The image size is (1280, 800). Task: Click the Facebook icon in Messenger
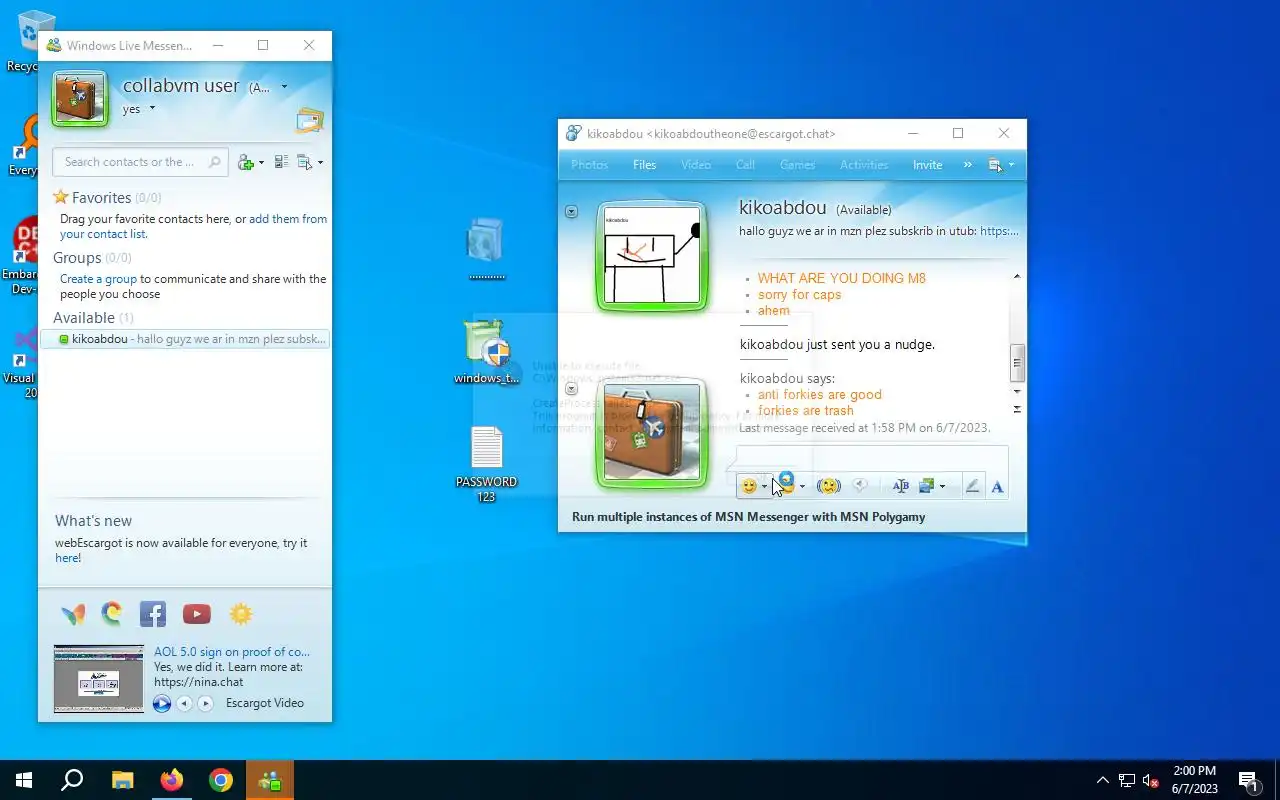pyautogui.click(x=152, y=614)
